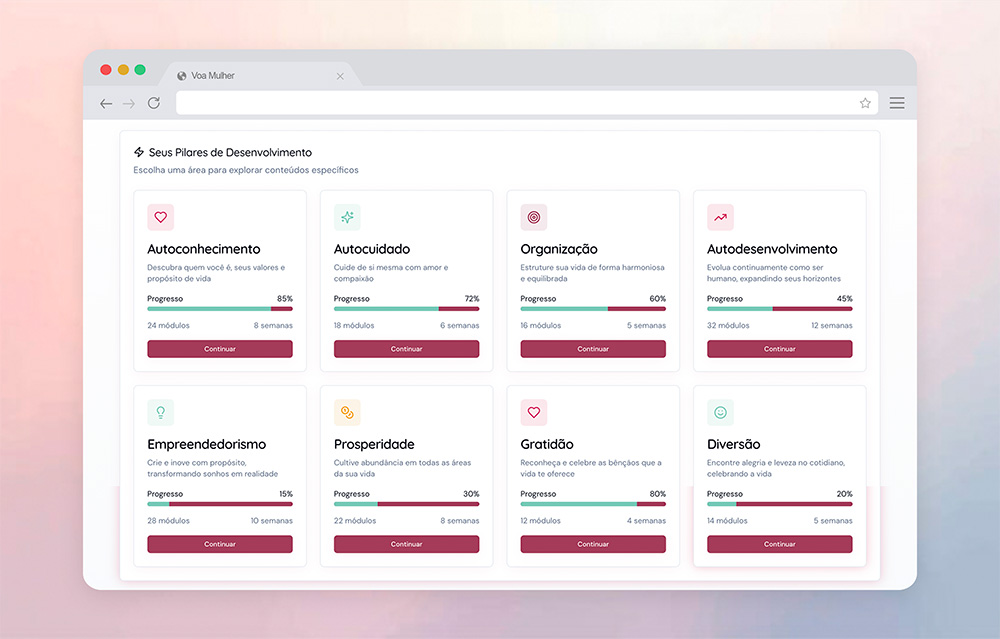Click the sparkles icon on Autocuidado card
This screenshot has width=1000, height=639.
point(347,217)
